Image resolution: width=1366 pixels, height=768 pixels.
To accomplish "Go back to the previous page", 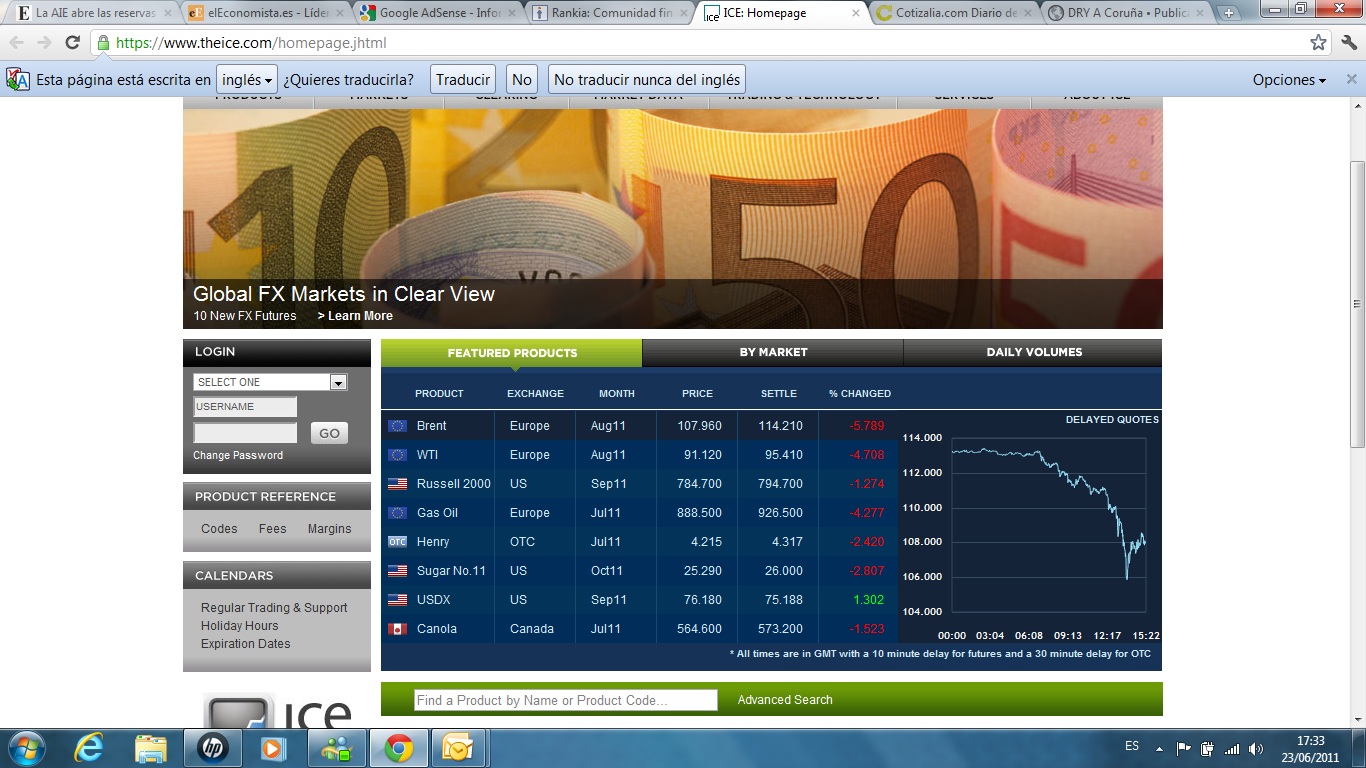I will pyautogui.click(x=17, y=43).
